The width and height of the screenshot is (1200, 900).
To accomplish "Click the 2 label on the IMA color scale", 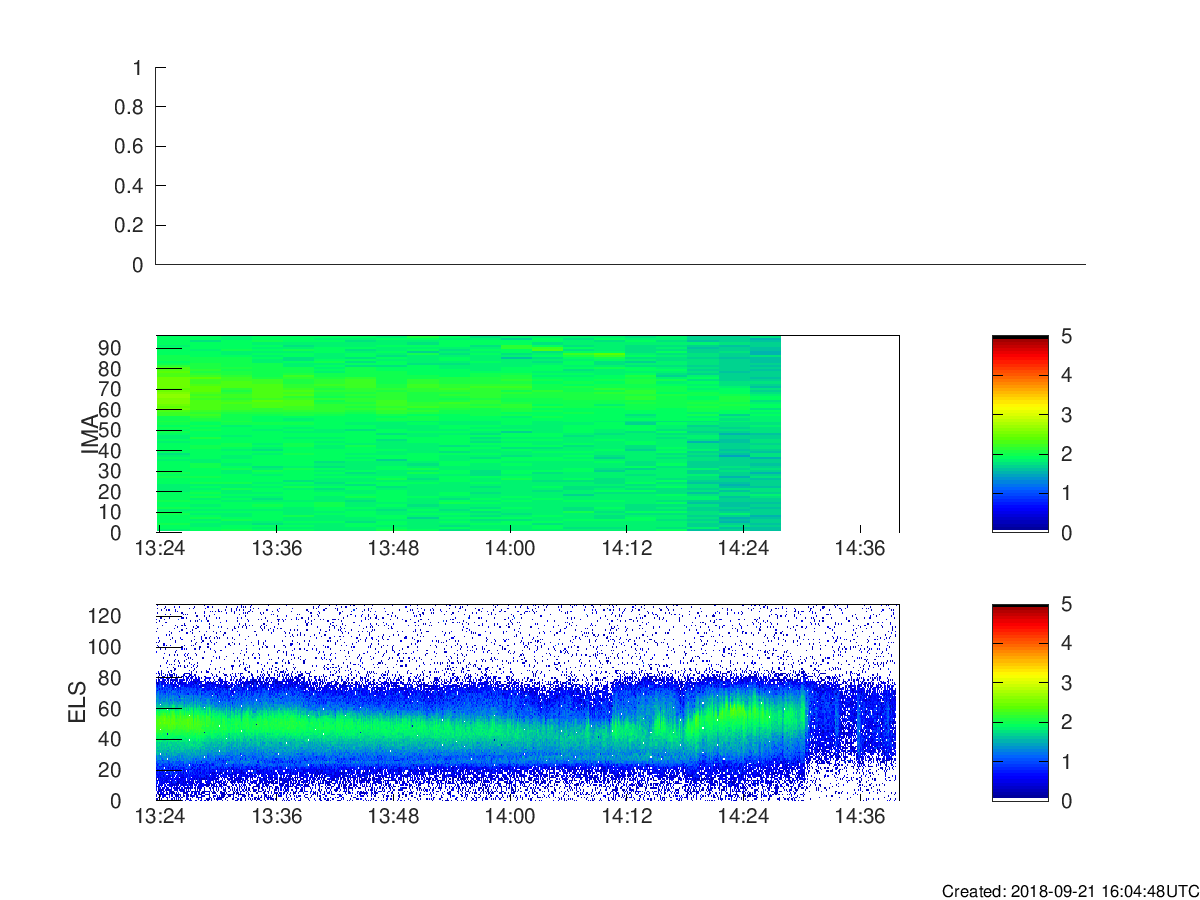I will [x=1066, y=454].
